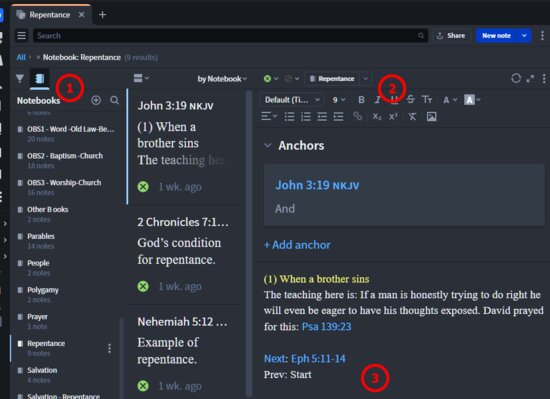Image resolution: width=550 pixels, height=399 pixels.
Task: Toggle bold formatting
Action: tap(361, 100)
